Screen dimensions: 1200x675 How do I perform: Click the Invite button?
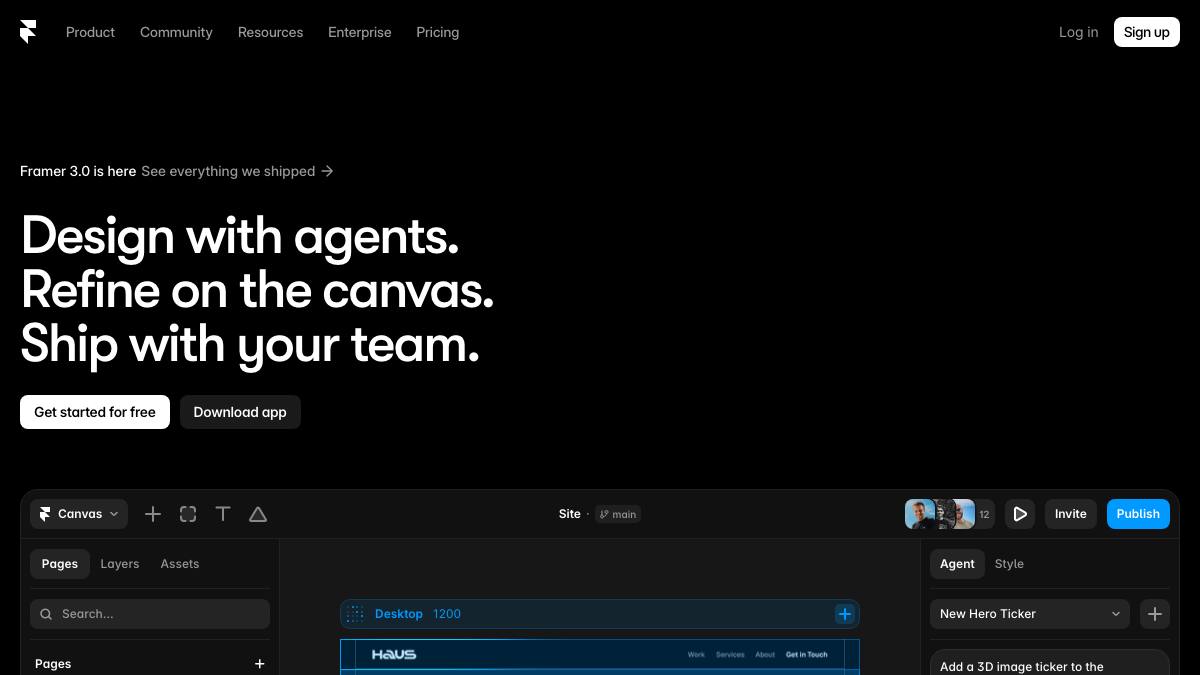click(x=1071, y=514)
